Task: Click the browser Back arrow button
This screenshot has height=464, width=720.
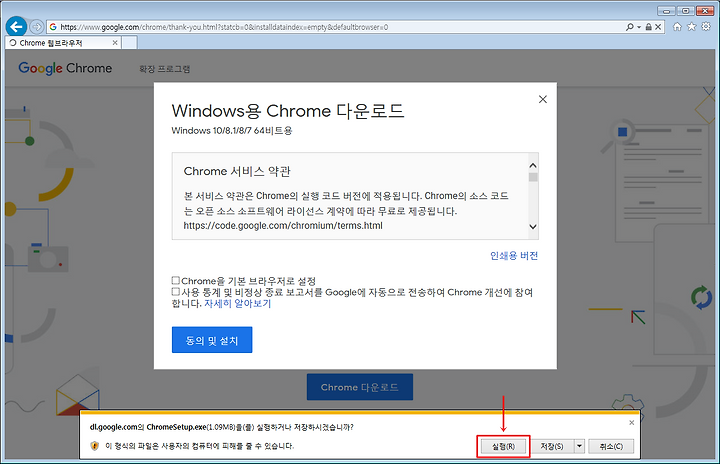Action: point(17,27)
